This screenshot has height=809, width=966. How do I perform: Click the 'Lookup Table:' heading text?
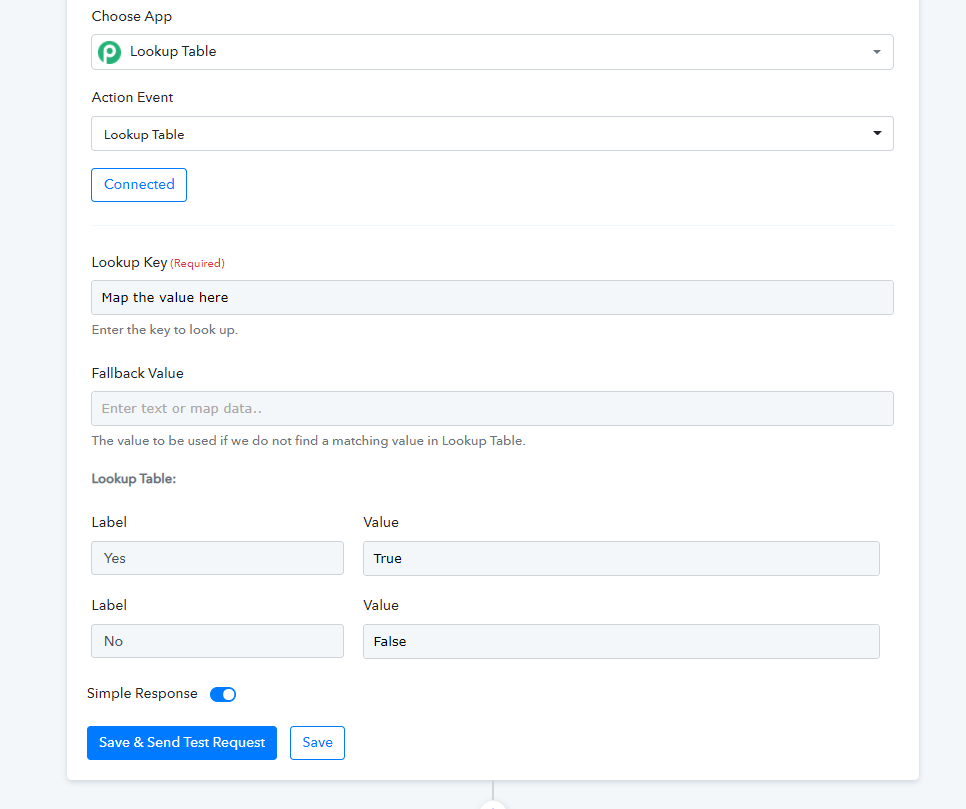[134, 479]
